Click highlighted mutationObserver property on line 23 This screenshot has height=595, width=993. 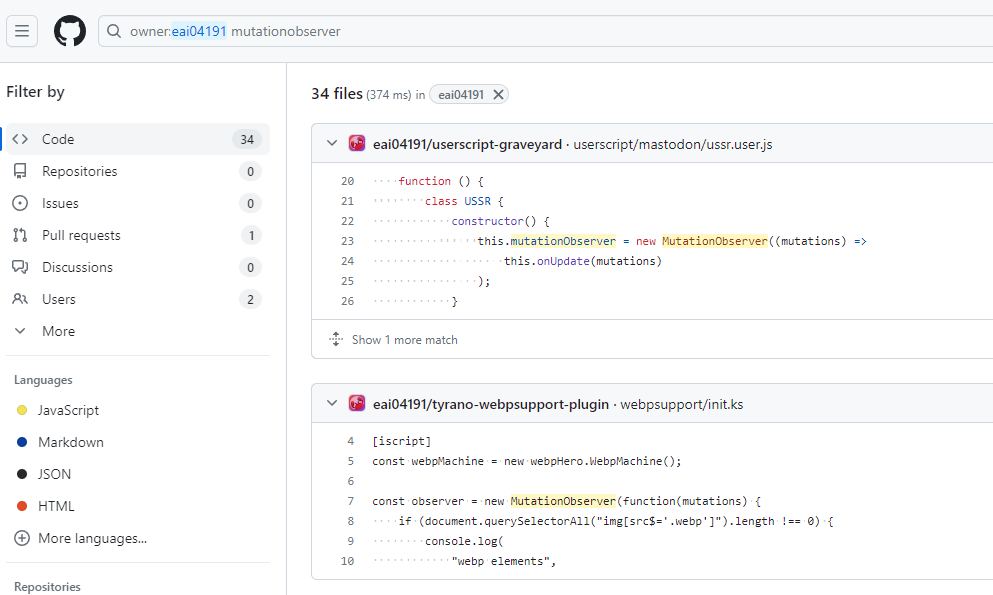pos(563,241)
